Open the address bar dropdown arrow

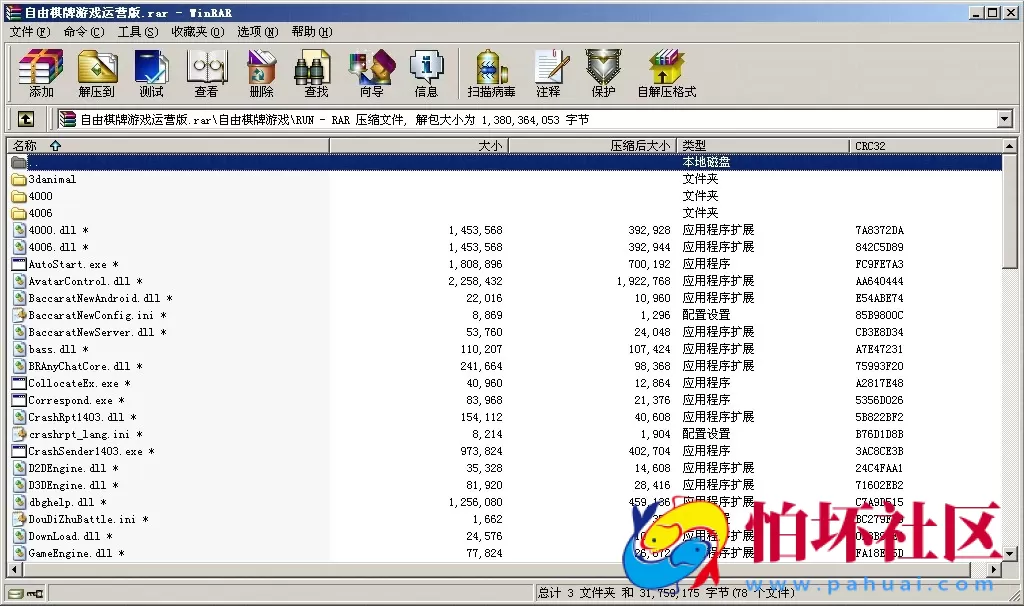[1004, 118]
